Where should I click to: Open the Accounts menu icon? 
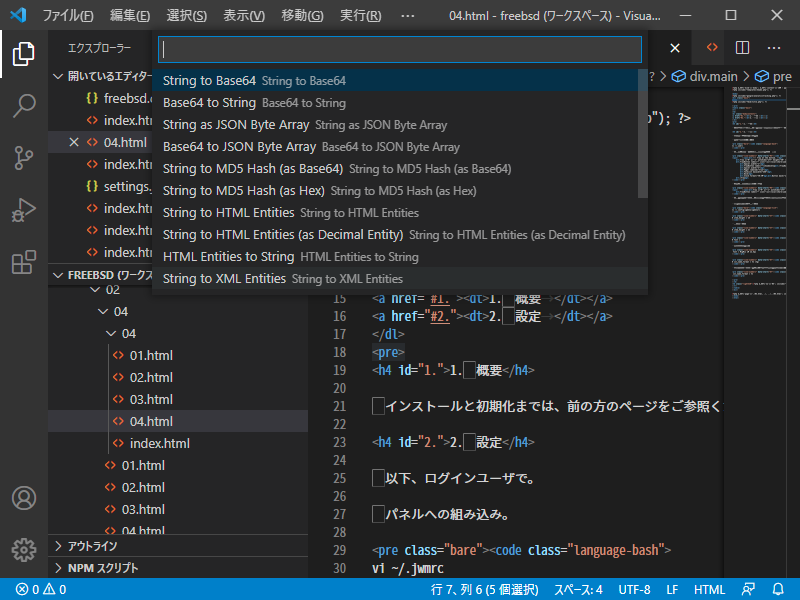pyautogui.click(x=23, y=498)
